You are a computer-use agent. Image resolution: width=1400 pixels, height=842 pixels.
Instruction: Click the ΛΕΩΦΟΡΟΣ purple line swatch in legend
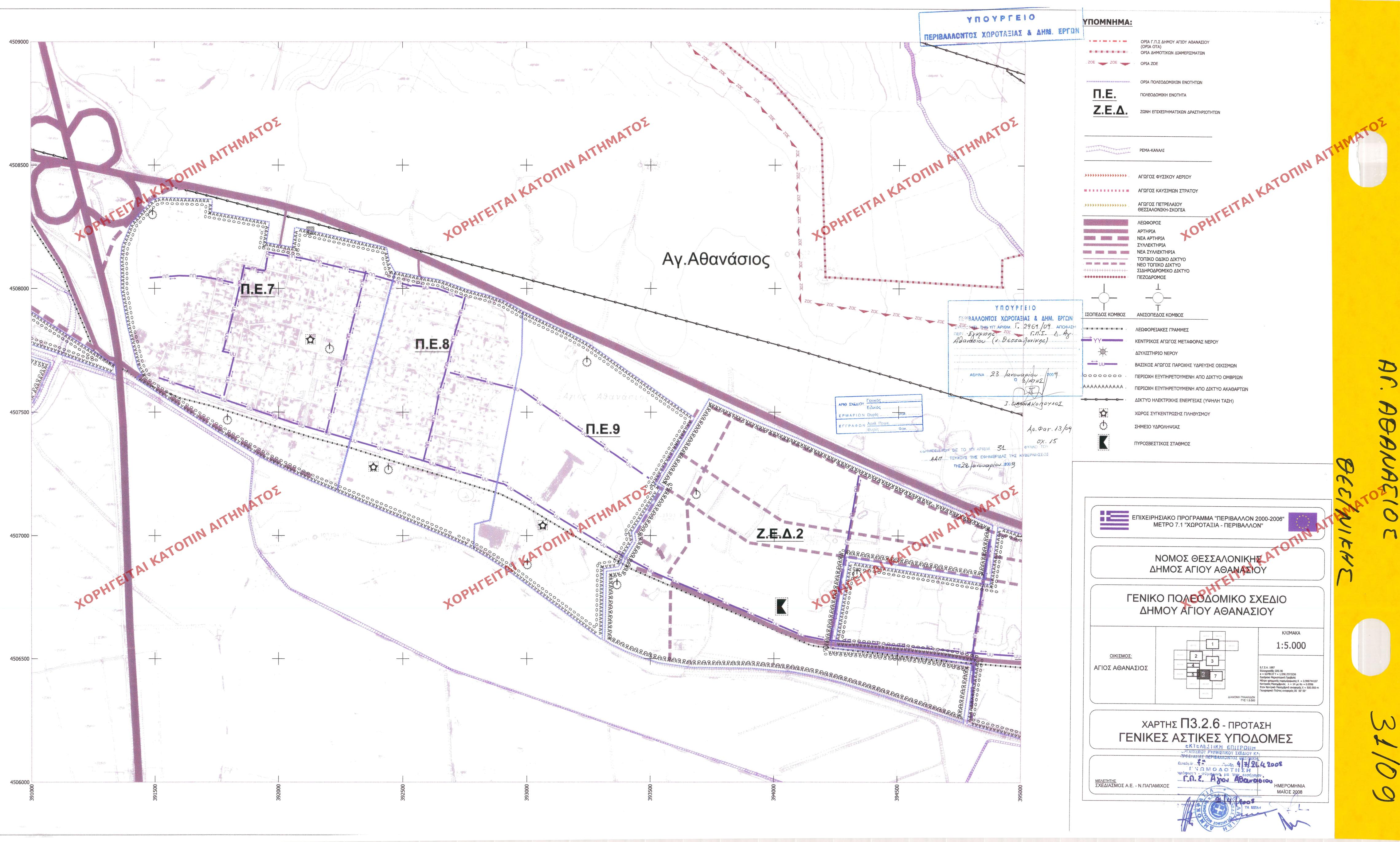point(1105,223)
